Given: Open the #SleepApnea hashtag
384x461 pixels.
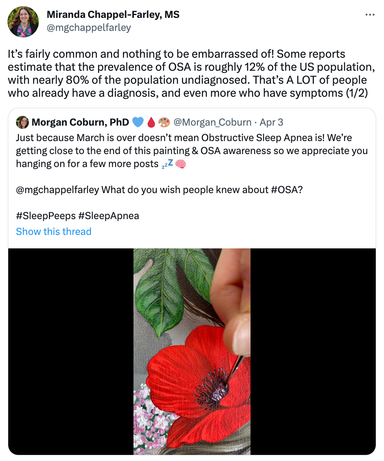Looking at the screenshot, I should [x=109, y=216].
